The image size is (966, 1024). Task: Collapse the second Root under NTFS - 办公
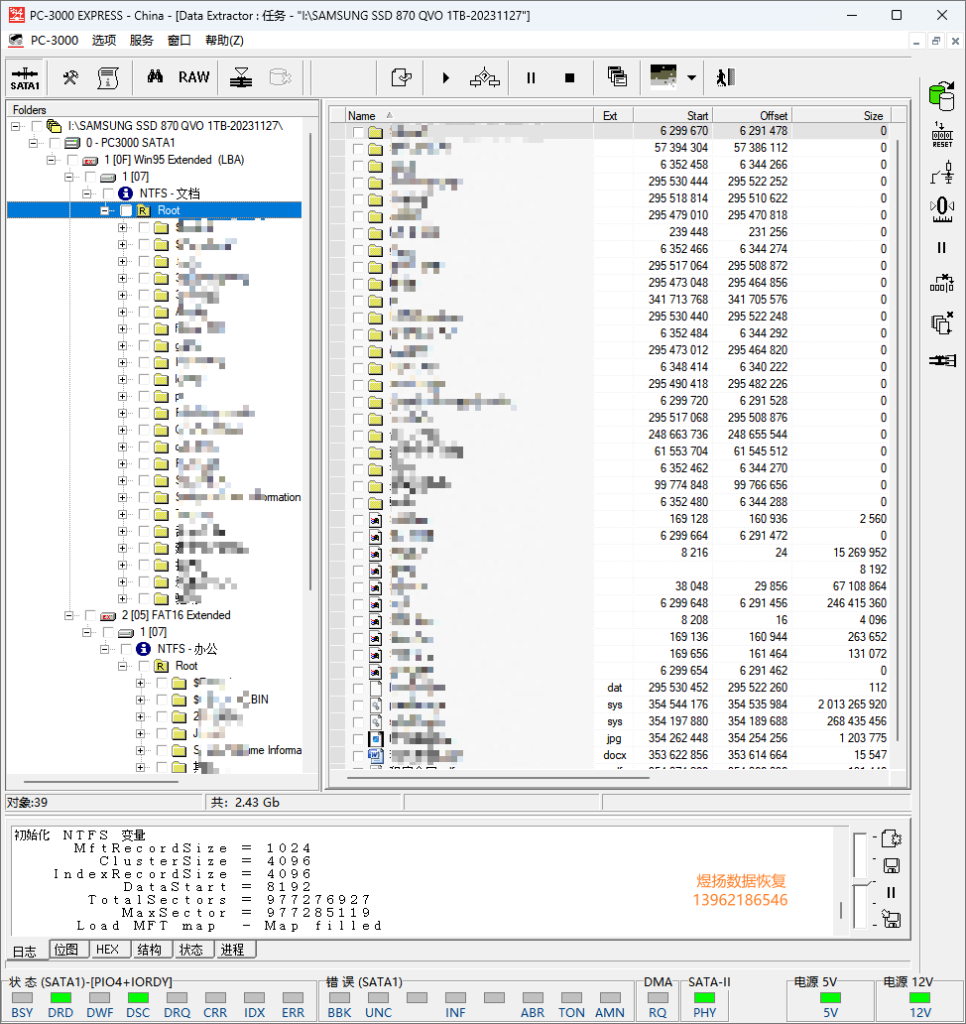coord(122,666)
